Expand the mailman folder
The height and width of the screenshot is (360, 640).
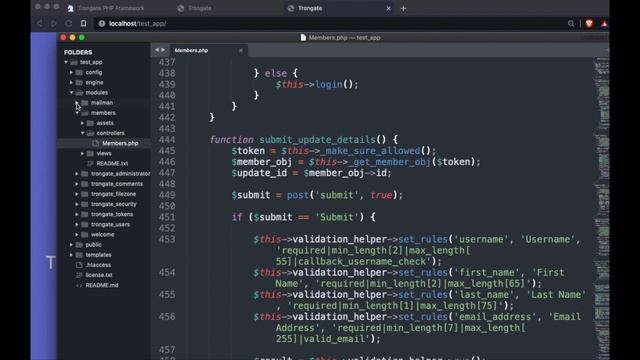[77, 103]
